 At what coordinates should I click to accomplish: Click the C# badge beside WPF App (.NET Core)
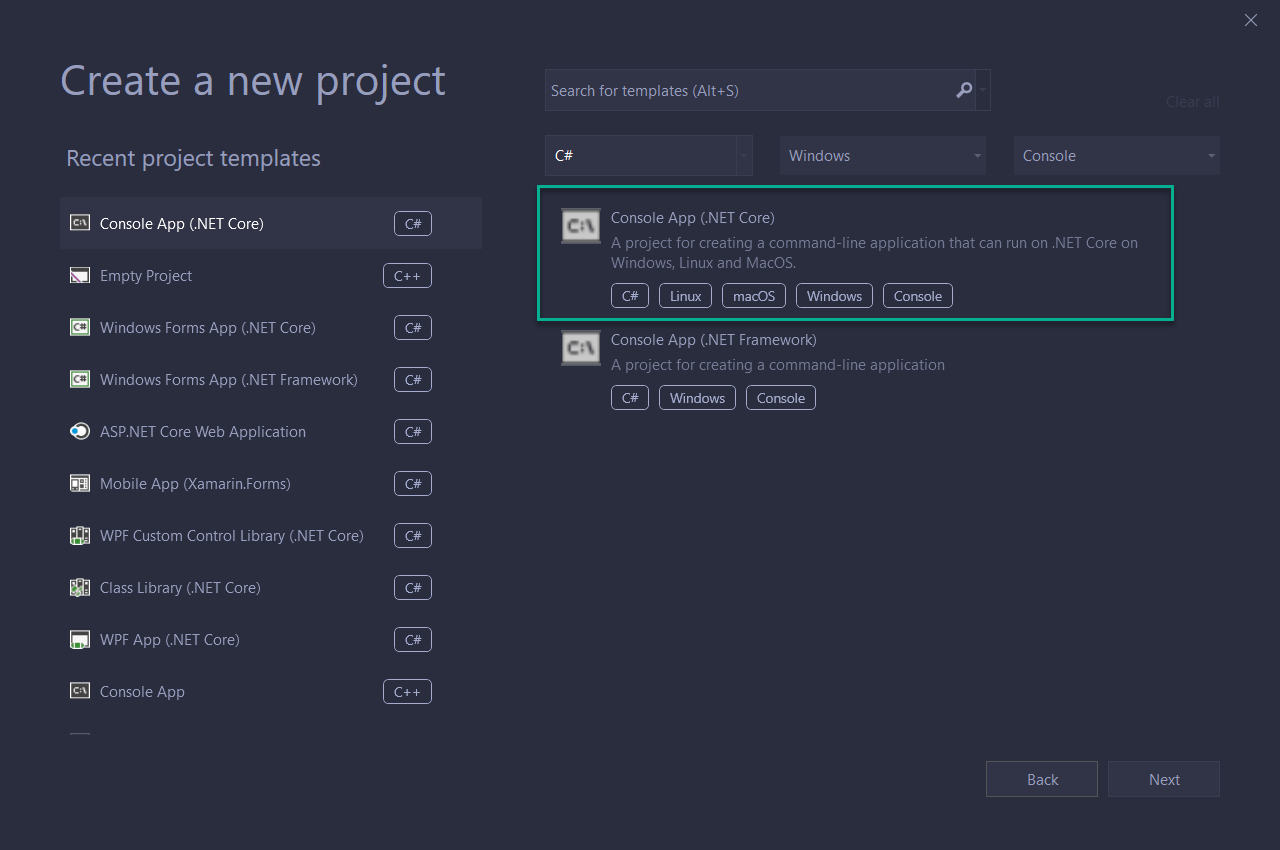tap(413, 639)
